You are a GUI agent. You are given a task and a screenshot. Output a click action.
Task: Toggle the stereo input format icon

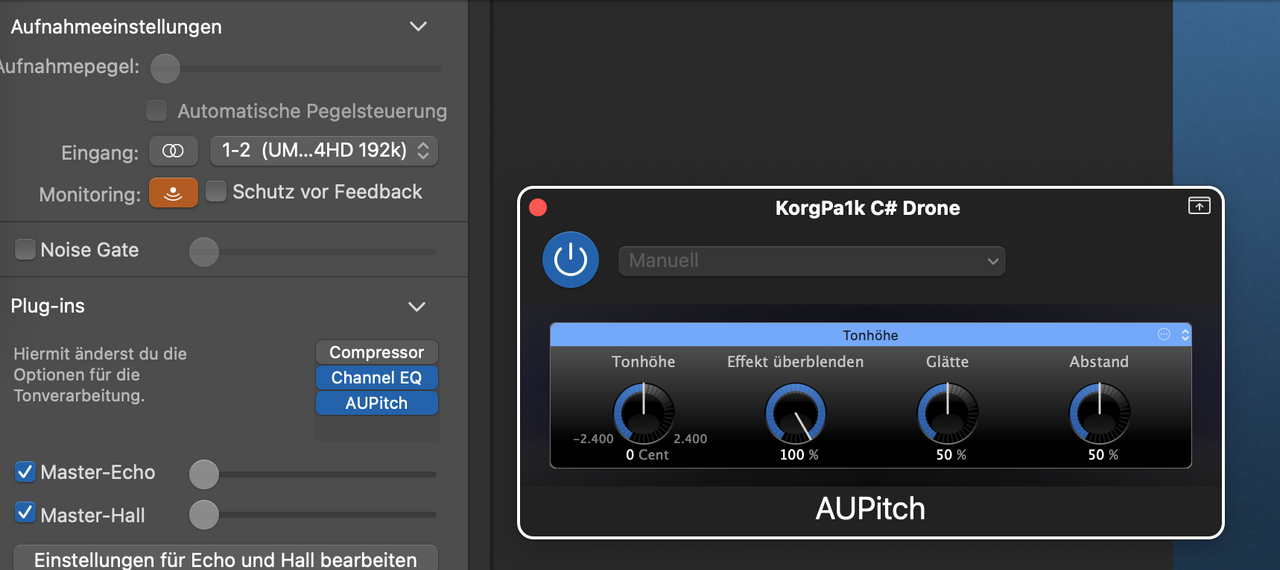click(x=174, y=151)
